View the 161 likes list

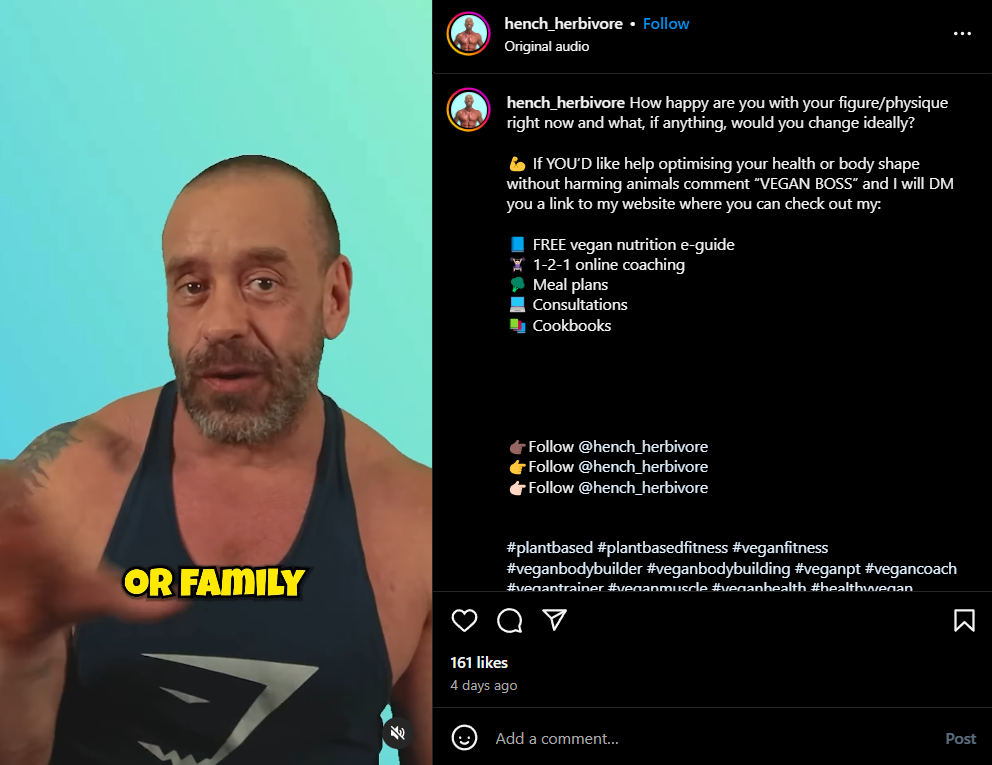coord(479,662)
